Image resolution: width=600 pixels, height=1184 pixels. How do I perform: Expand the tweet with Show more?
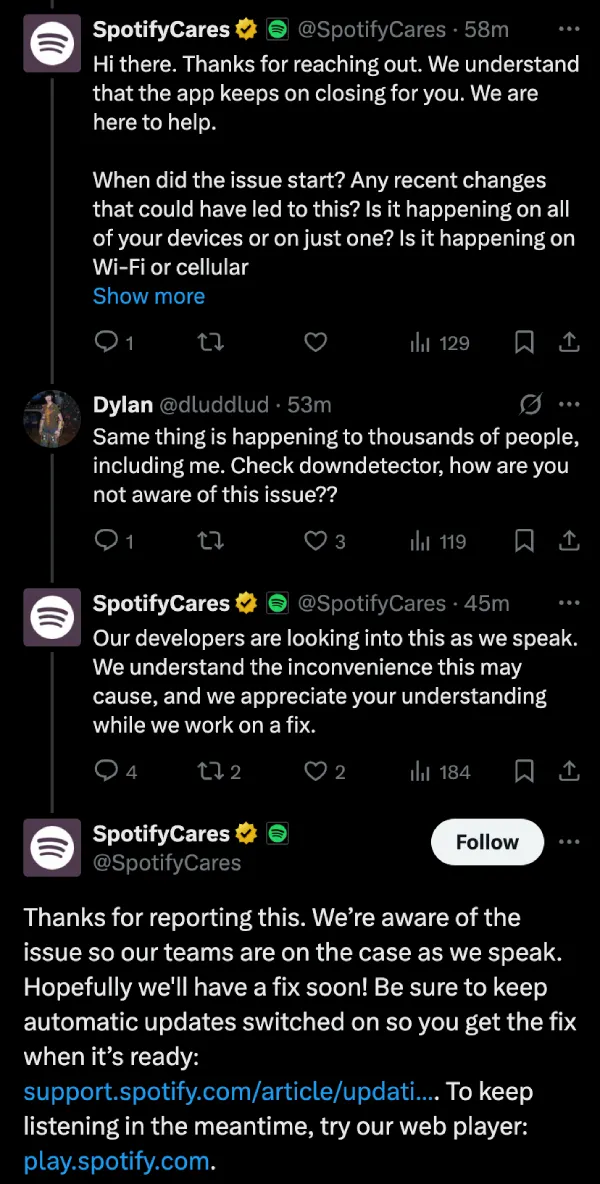(148, 296)
